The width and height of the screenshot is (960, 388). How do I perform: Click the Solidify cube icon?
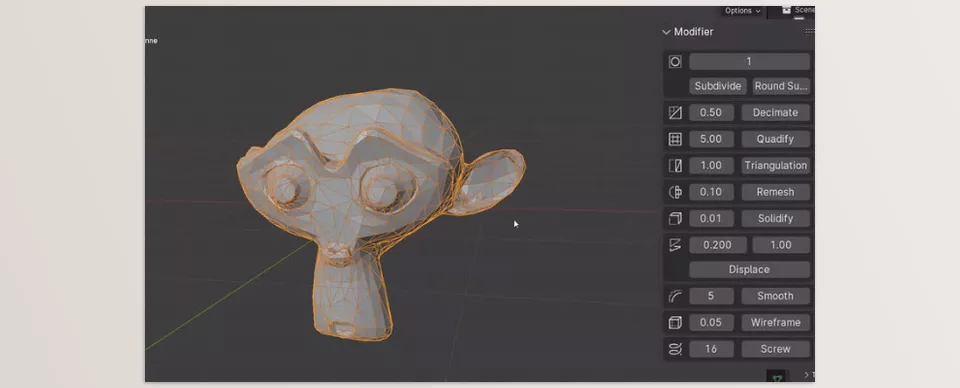[675, 218]
